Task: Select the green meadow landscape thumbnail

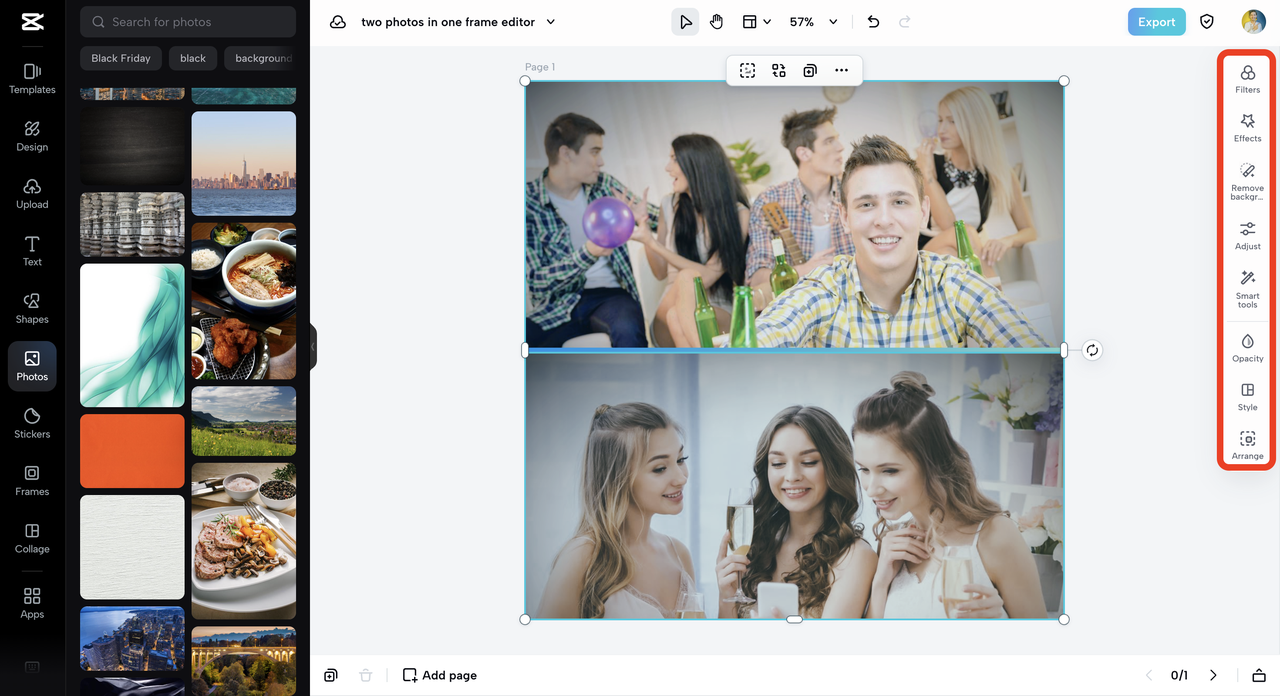Action: (244, 421)
